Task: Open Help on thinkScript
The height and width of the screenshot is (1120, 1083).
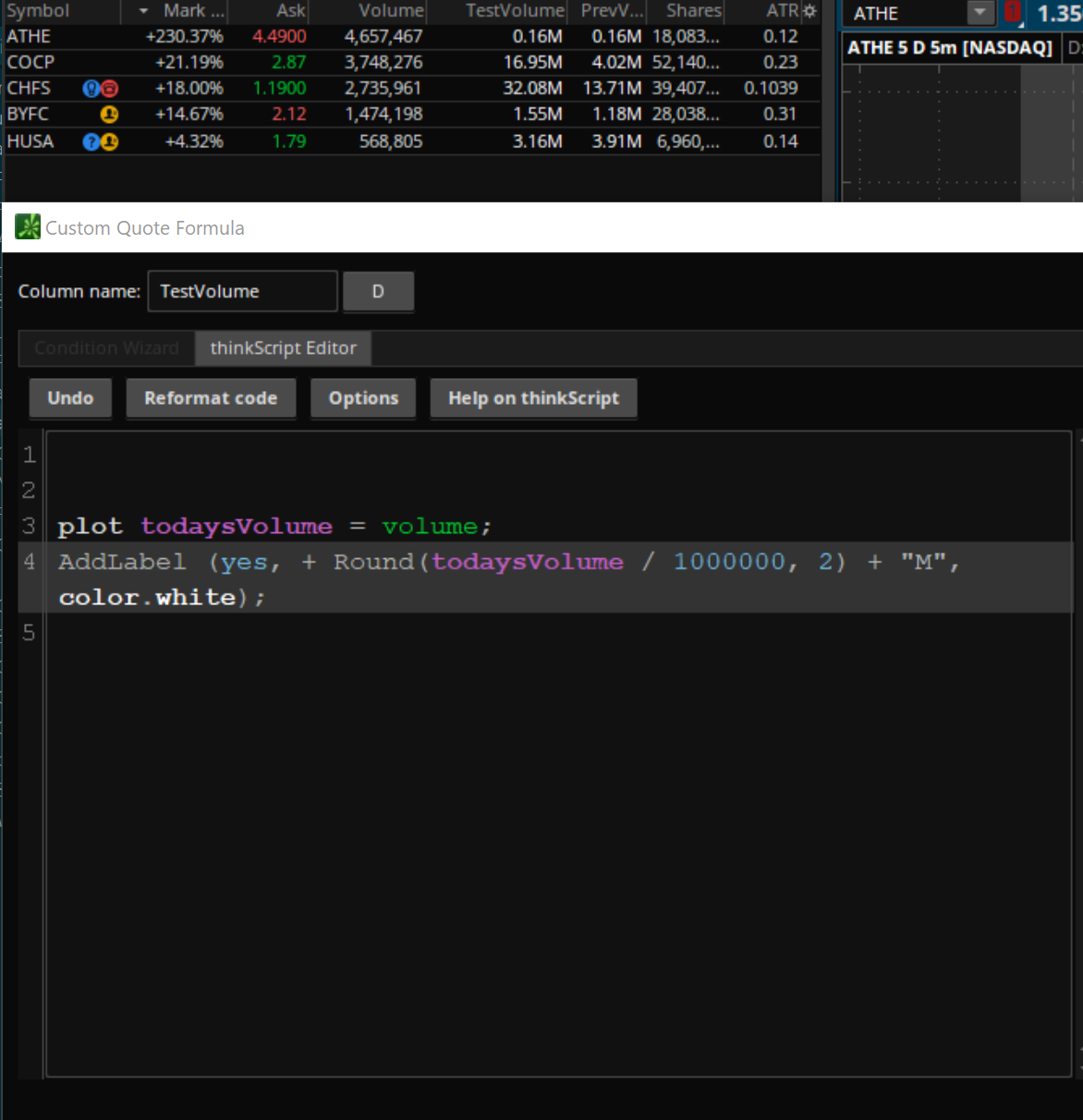Action: click(533, 398)
